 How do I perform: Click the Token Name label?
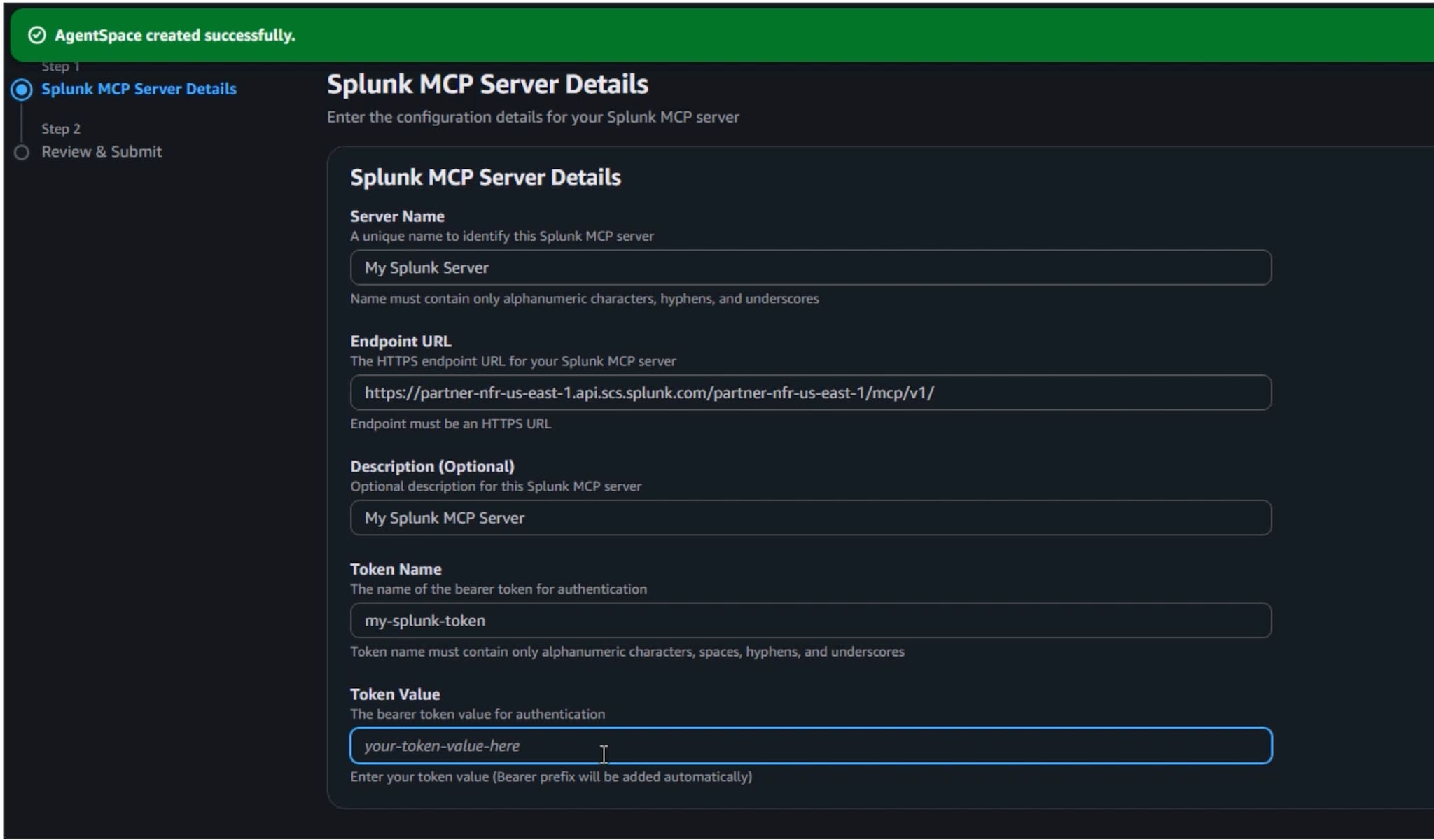(396, 569)
